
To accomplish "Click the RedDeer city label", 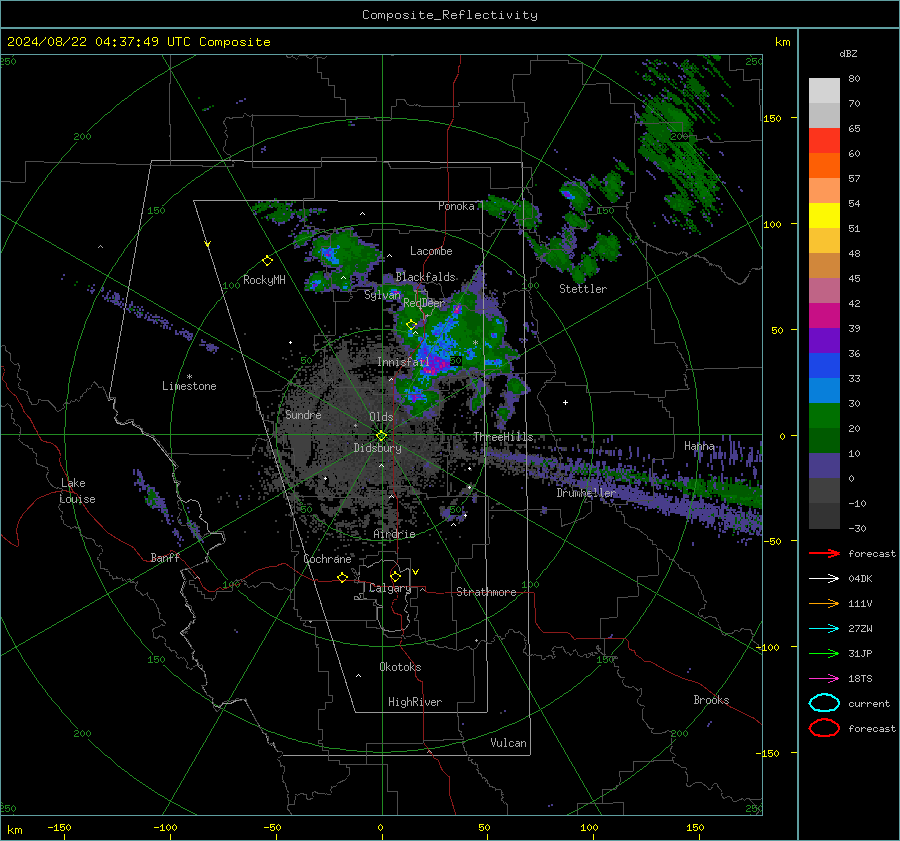I will tap(424, 303).
